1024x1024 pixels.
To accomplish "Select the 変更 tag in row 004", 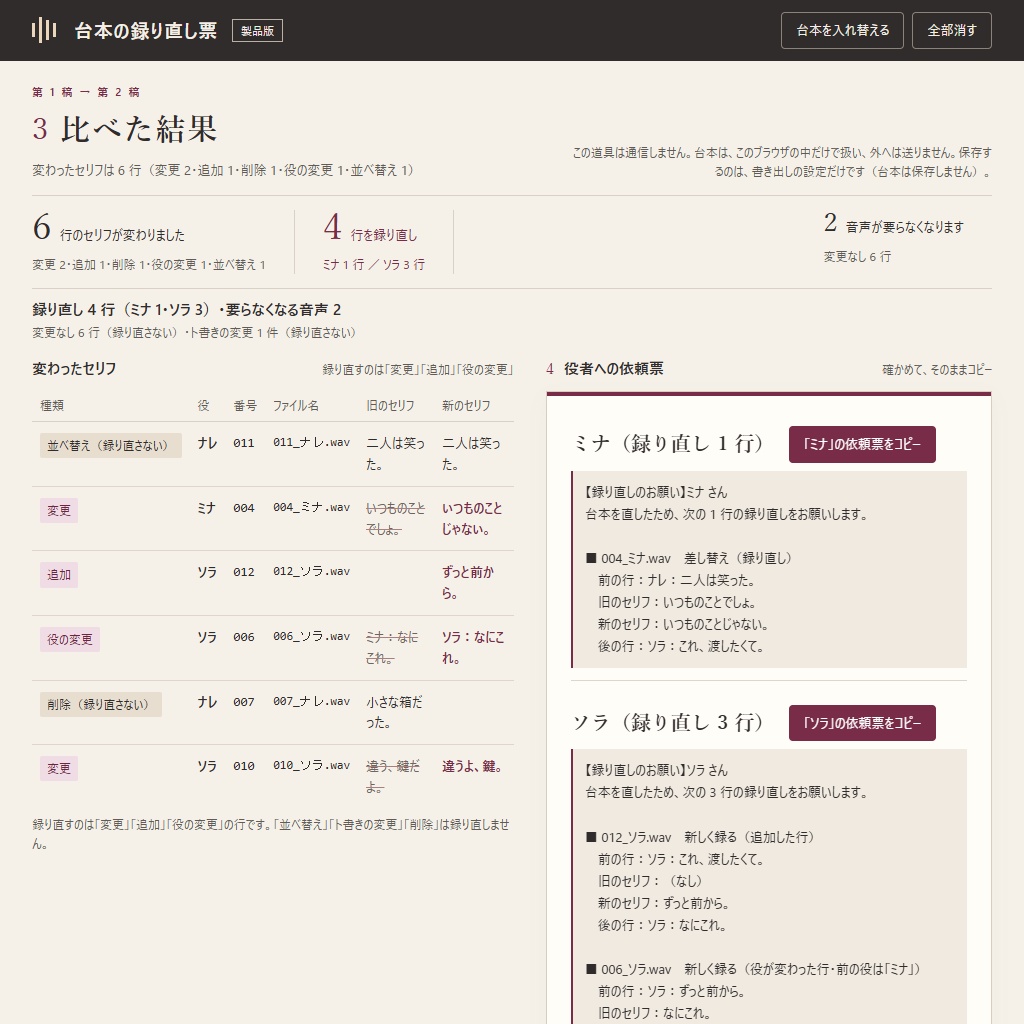I will tap(59, 510).
